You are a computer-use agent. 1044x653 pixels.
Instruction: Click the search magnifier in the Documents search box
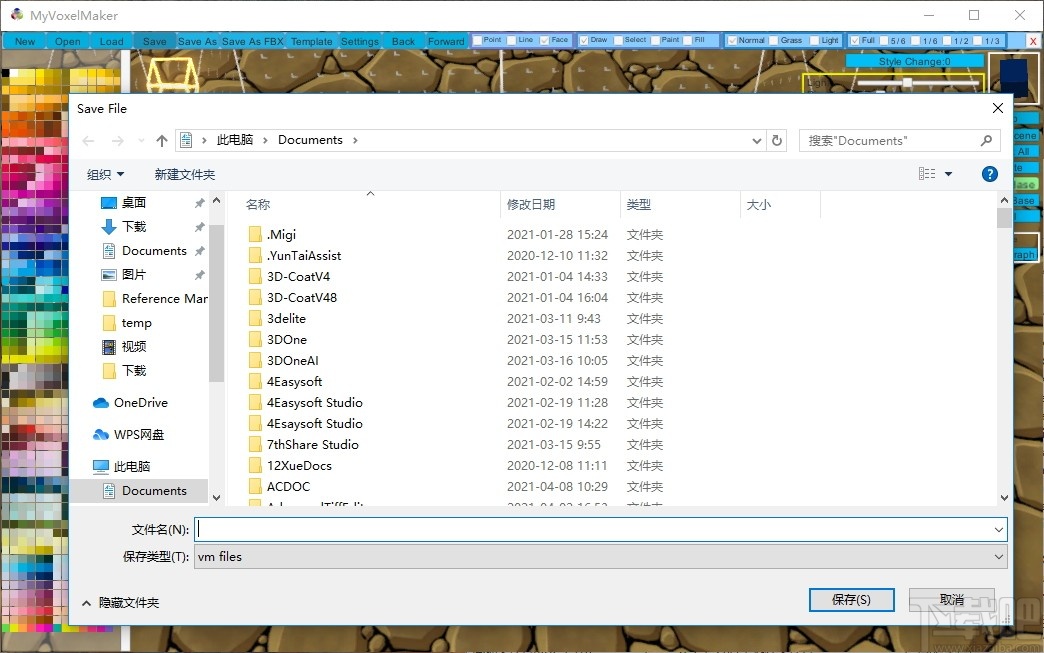(987, 140)
